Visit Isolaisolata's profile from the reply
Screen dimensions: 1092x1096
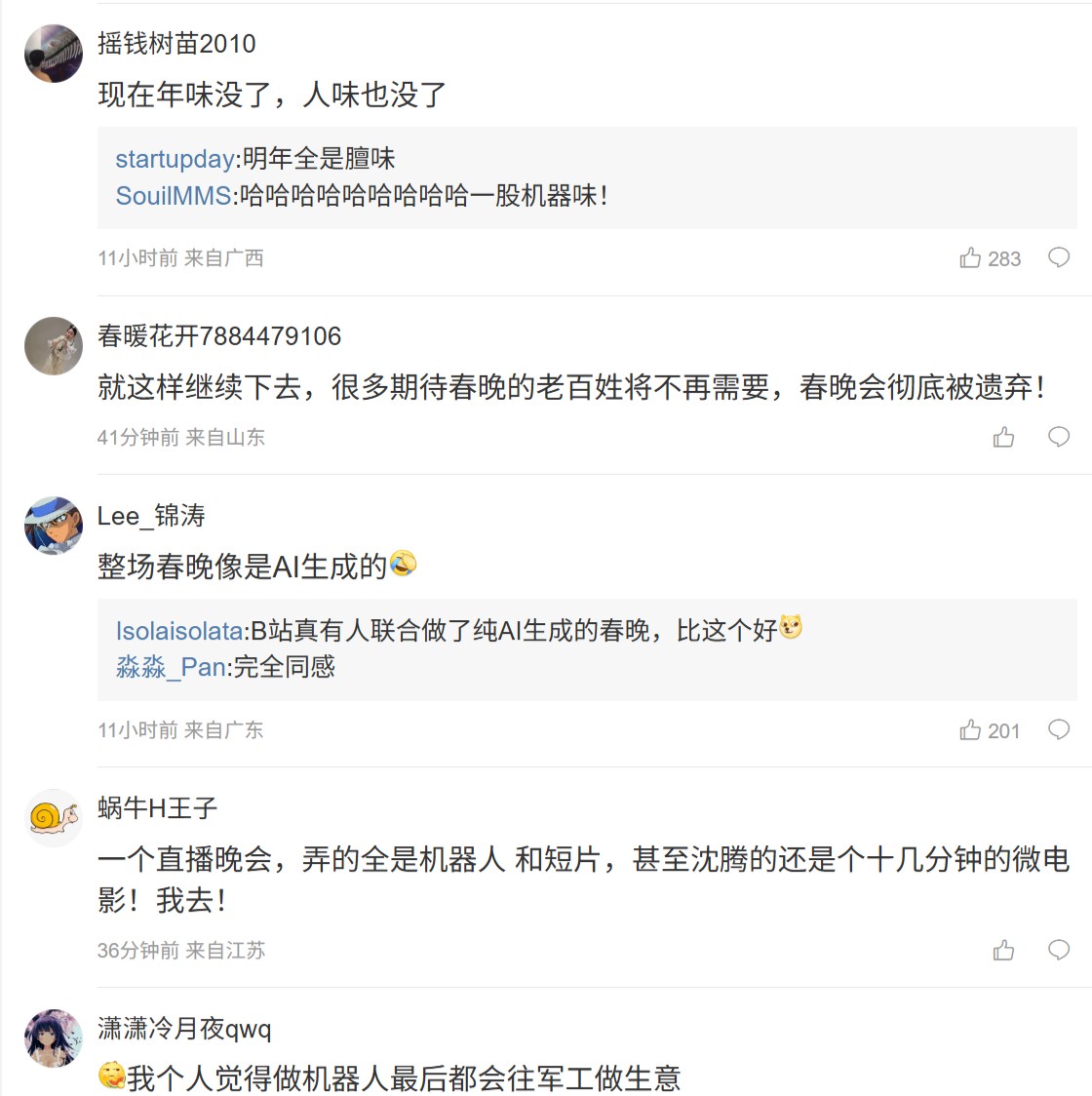point(179,631)
